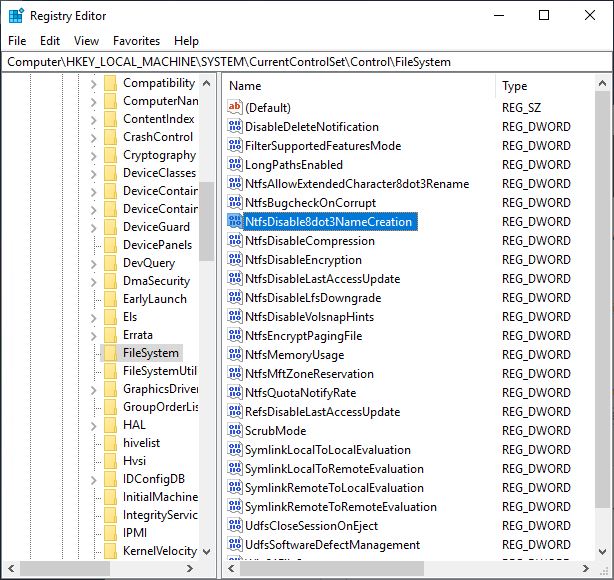Screen dimensions: 614x580
Task: Expand the ContentIndex key
Action: [x=93, y=119]
